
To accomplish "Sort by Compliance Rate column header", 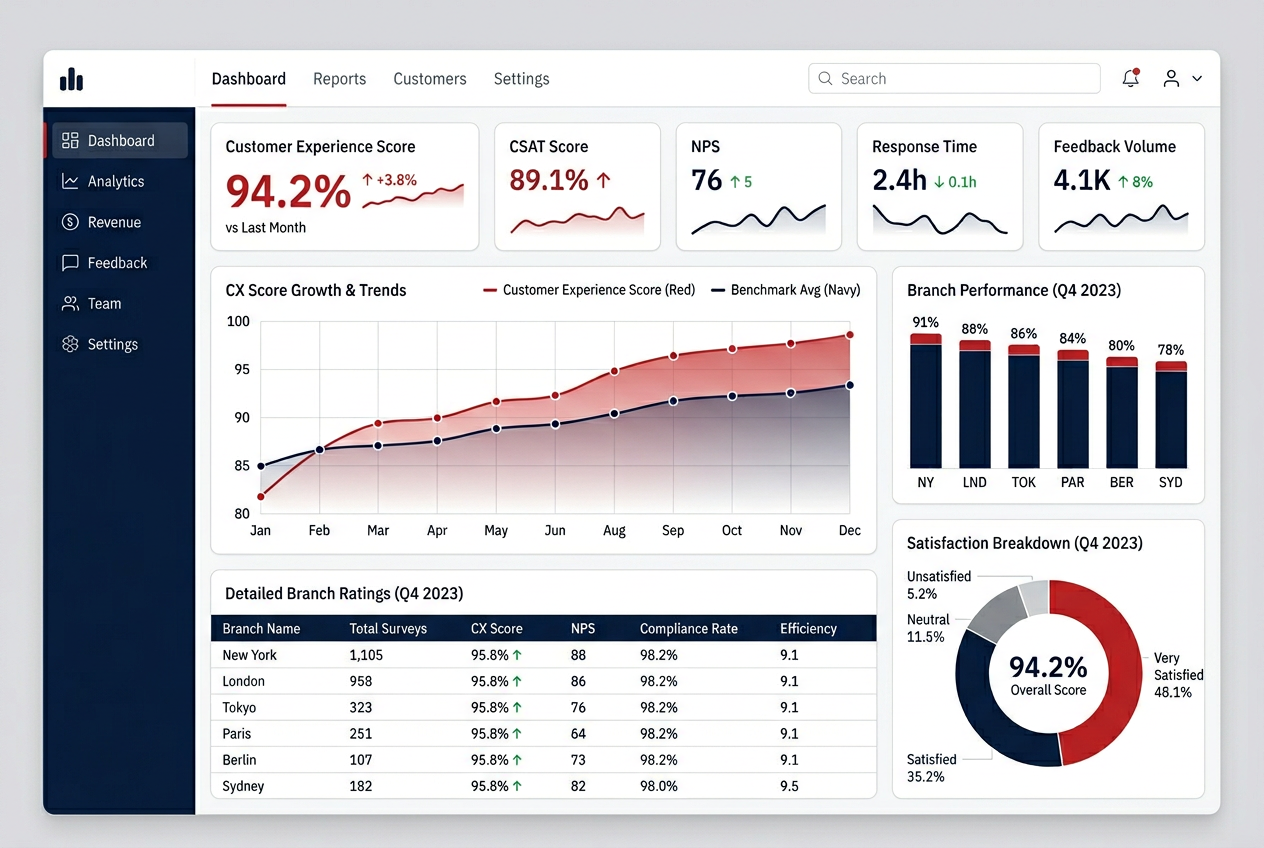I will 689,629.
